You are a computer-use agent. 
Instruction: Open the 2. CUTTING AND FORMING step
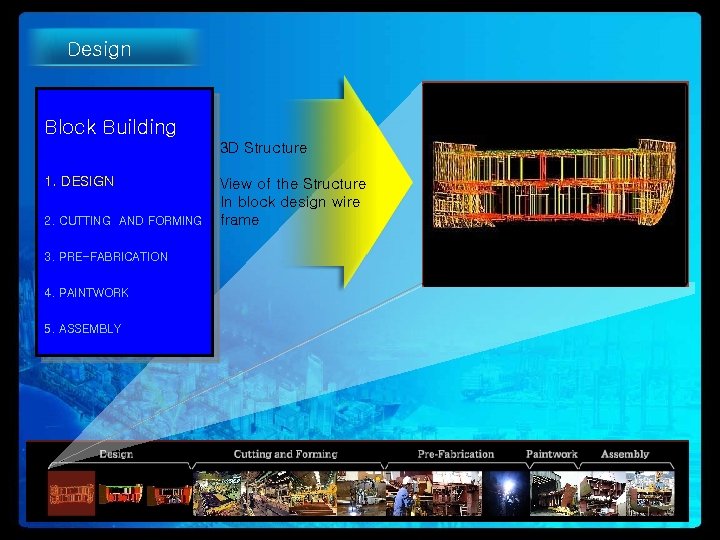123,221
